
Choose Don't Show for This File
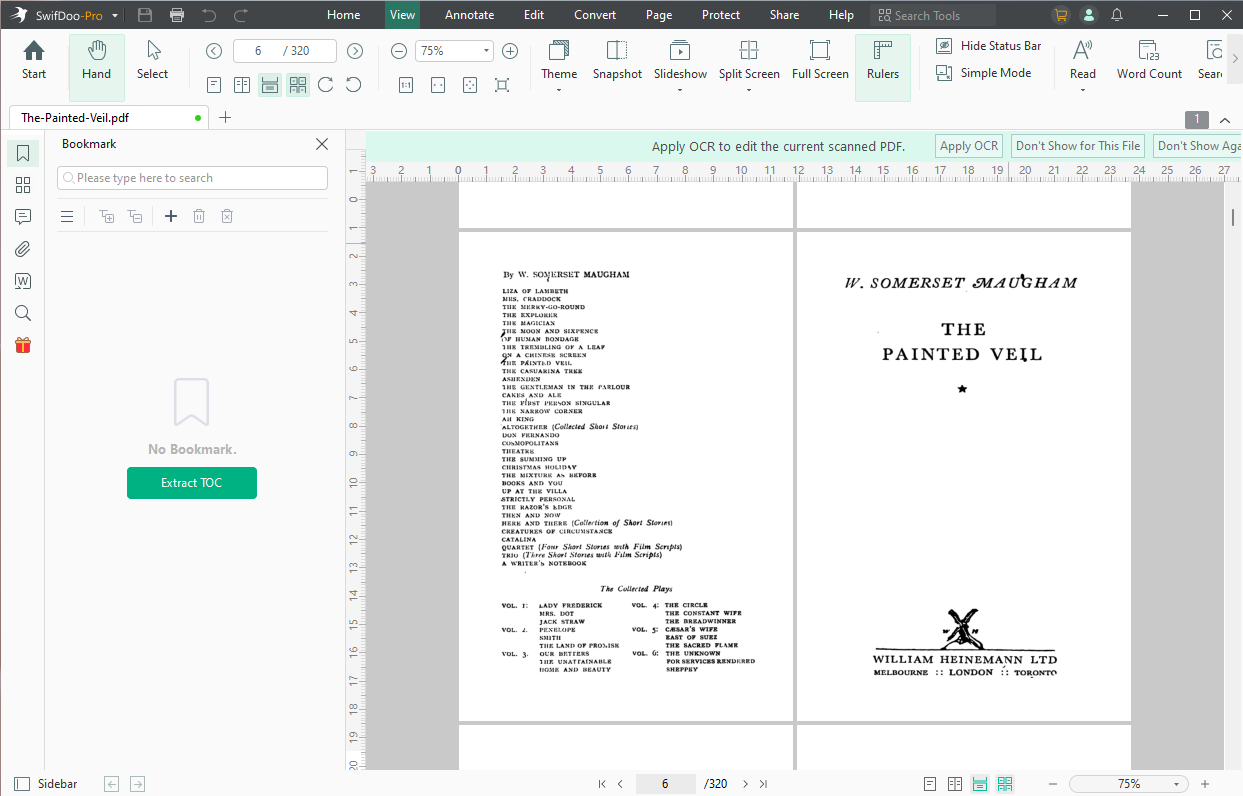[x=1078, y=146]
